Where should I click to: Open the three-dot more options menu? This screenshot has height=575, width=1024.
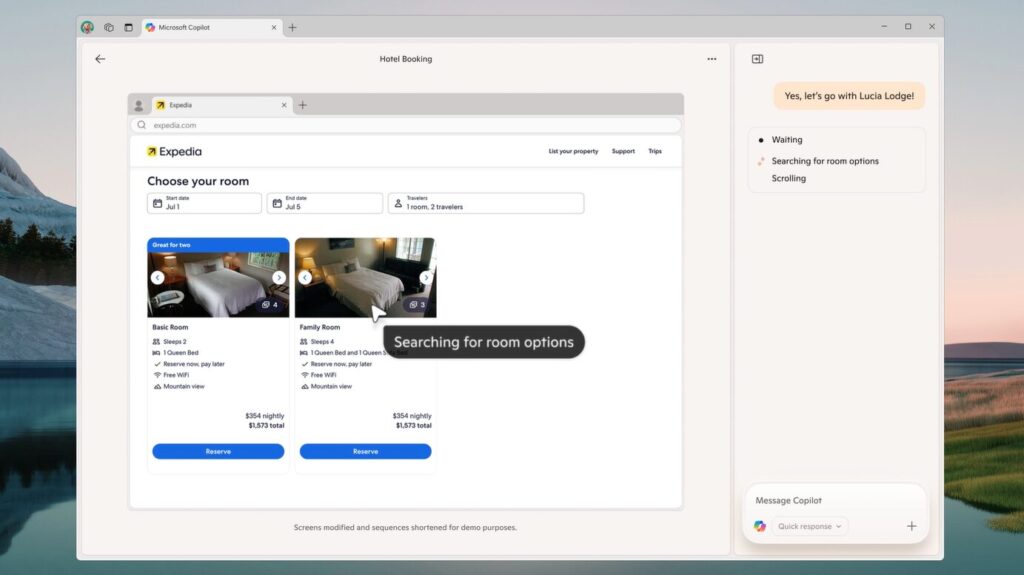712,59
